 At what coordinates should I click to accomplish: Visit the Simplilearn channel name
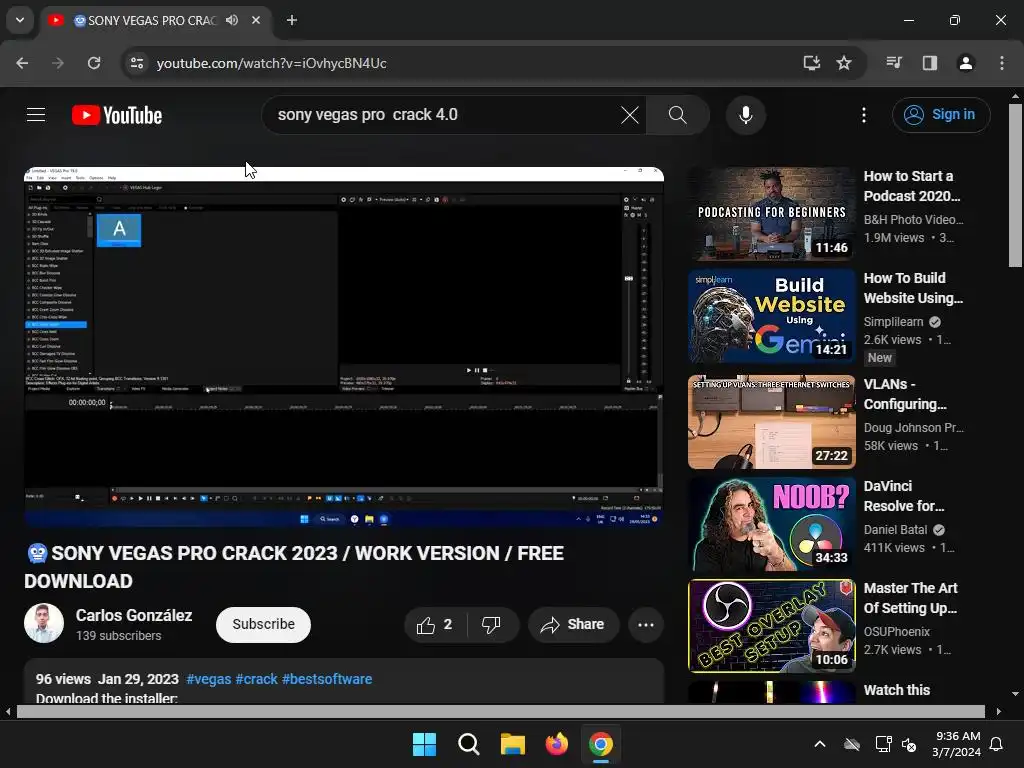coord(893,321)
